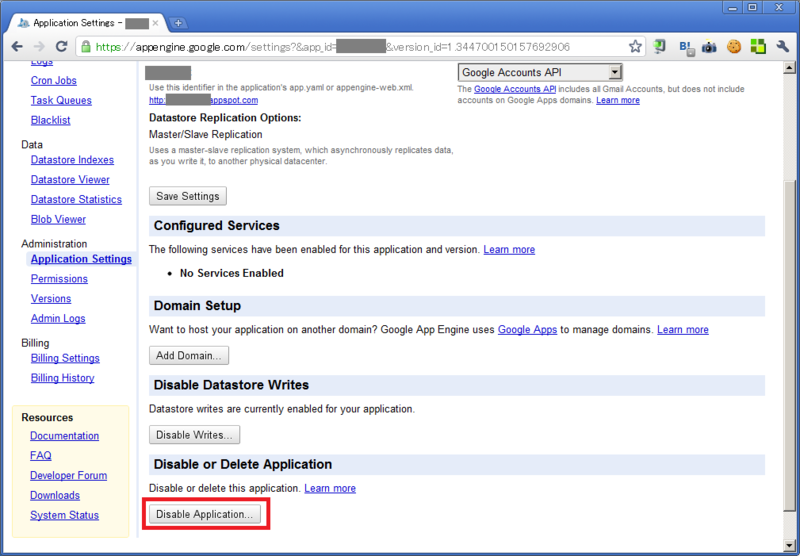
Task: Open System Status link
Action: pos(65,516)
